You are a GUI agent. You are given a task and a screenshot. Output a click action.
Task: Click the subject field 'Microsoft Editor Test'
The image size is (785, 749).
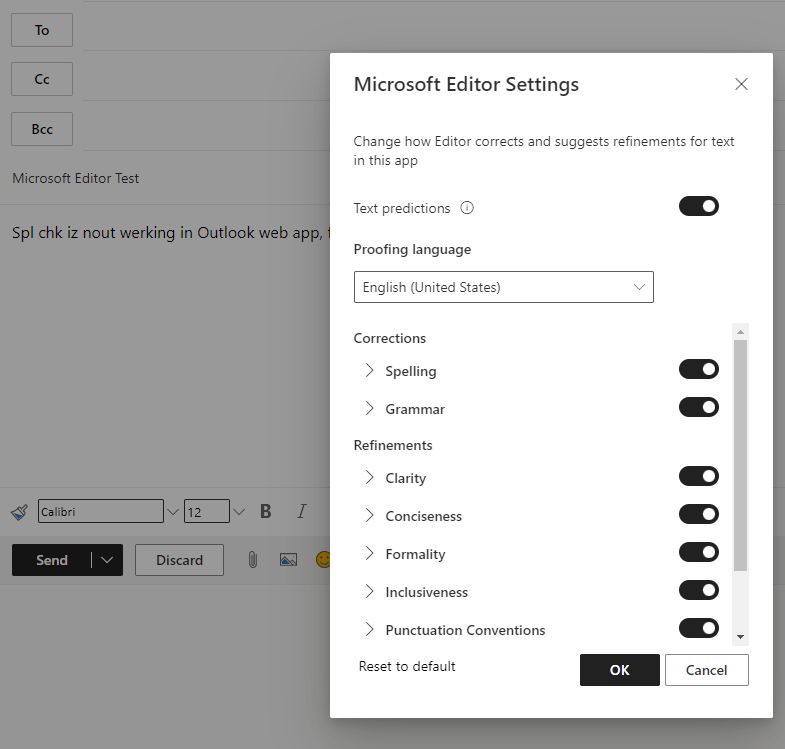click(76, 178)
